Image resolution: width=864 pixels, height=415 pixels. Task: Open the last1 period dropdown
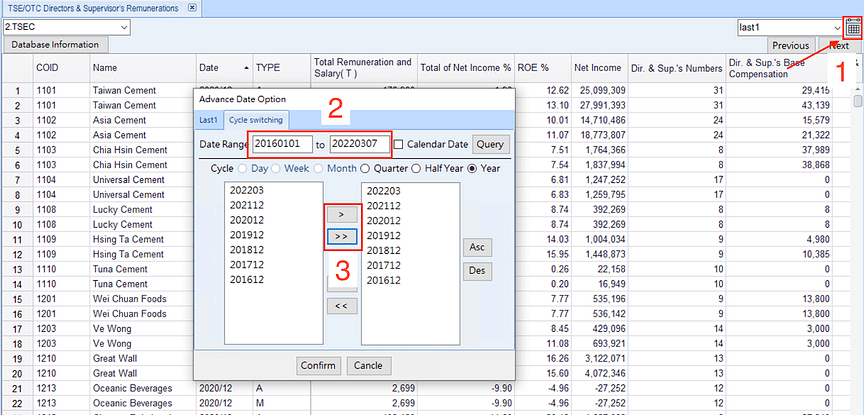pos(790,27)
